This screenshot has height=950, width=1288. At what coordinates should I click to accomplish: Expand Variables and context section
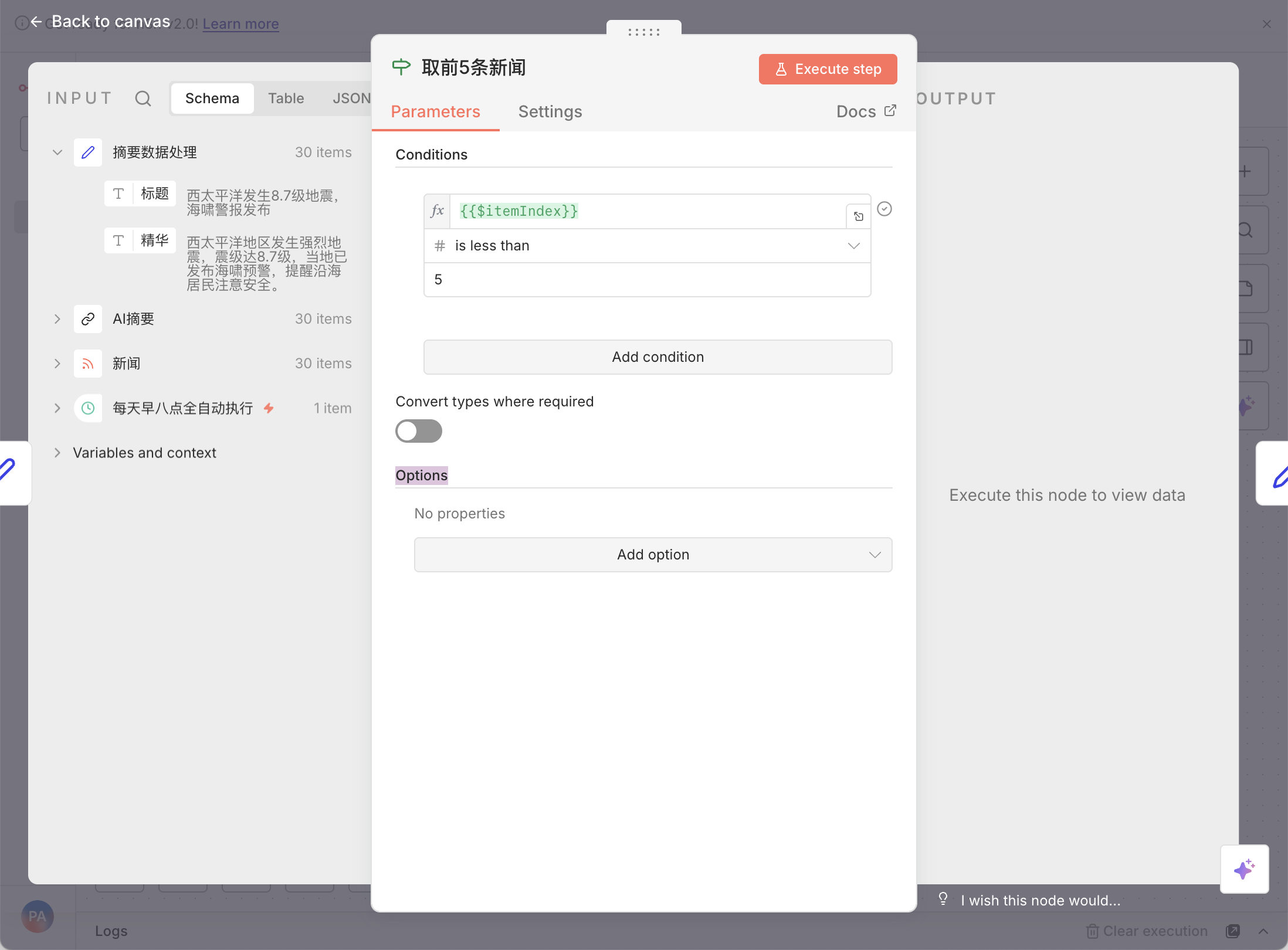pos(57,453)
